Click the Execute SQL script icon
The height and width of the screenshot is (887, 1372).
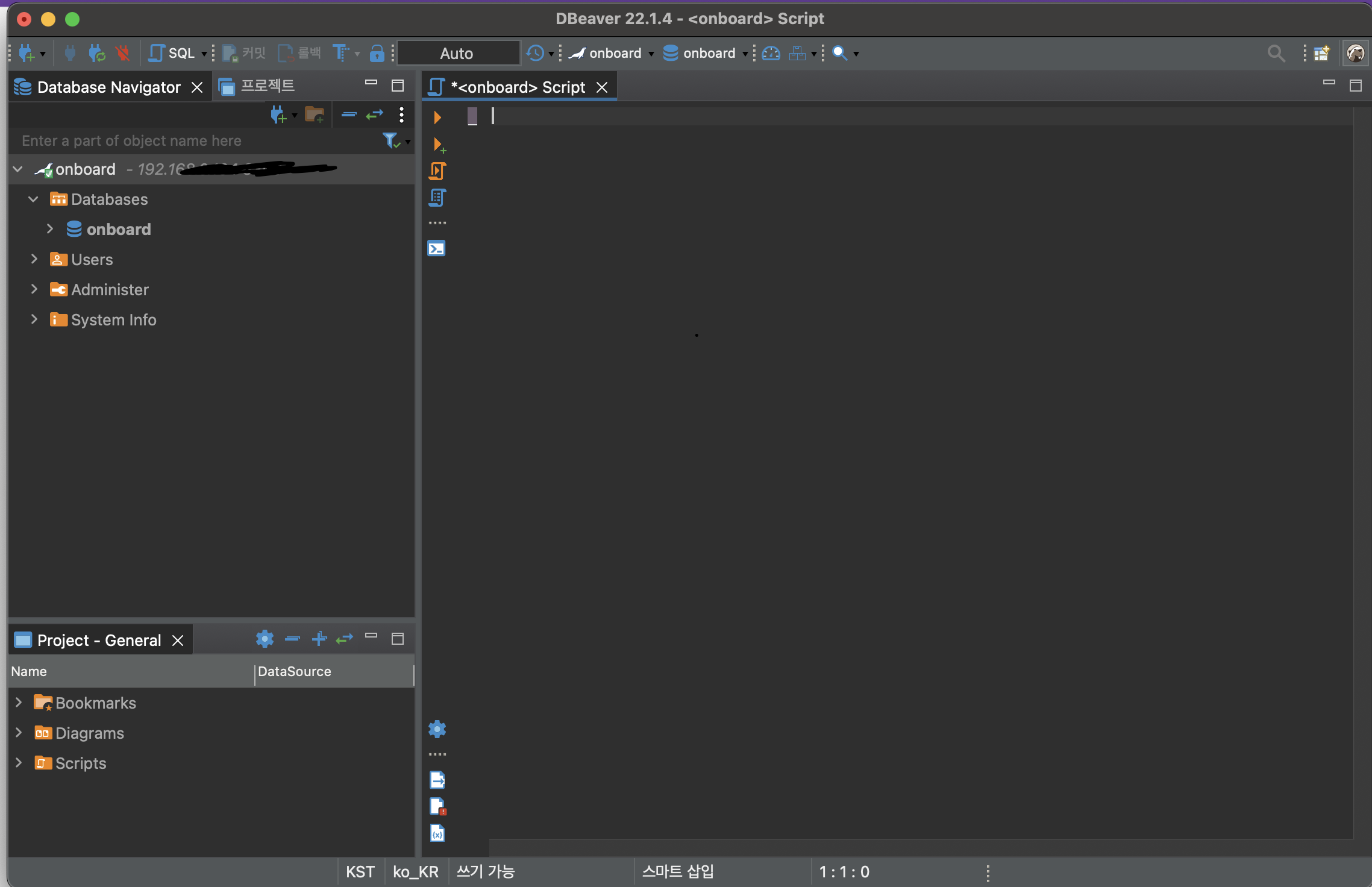point(437,171)
